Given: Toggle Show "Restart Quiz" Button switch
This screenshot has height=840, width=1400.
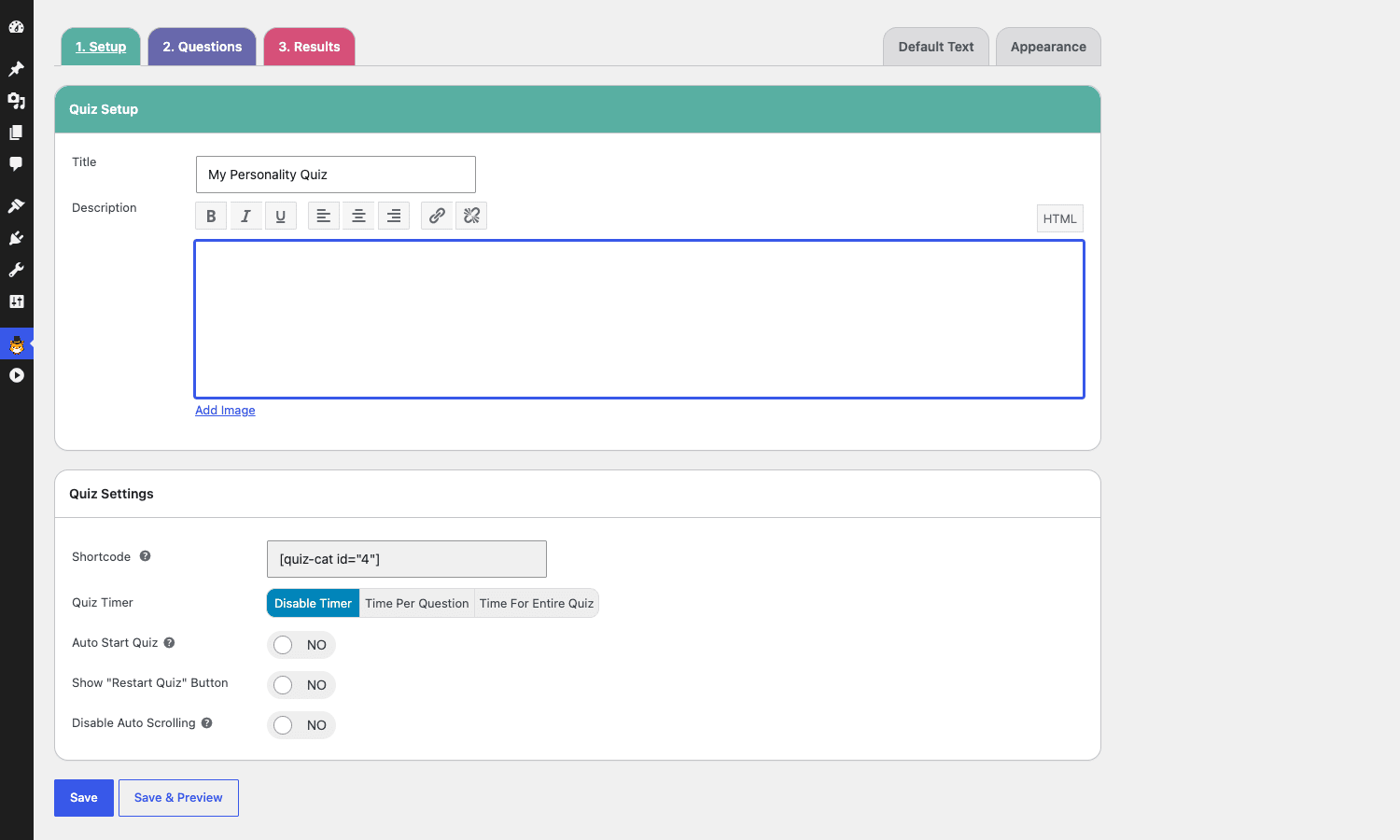Looking at the screenshot, I should tap(301, 685).
